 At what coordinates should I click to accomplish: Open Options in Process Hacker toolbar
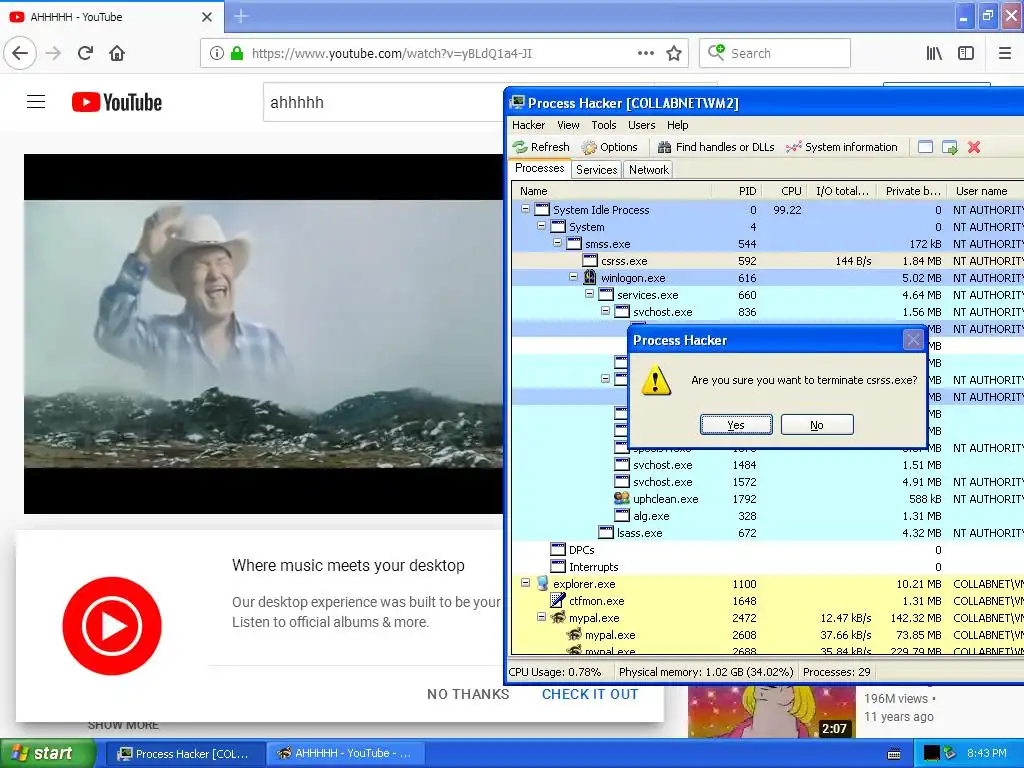tap(610, 147)
